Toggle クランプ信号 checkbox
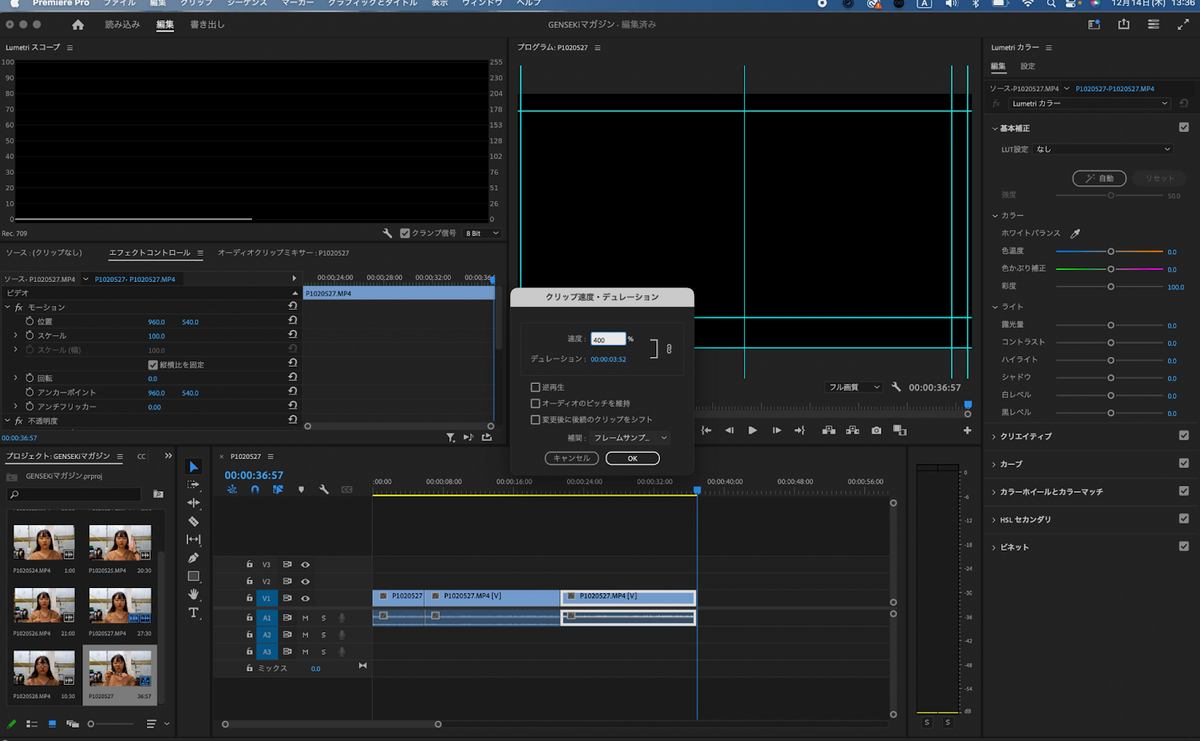 [405, 233]
